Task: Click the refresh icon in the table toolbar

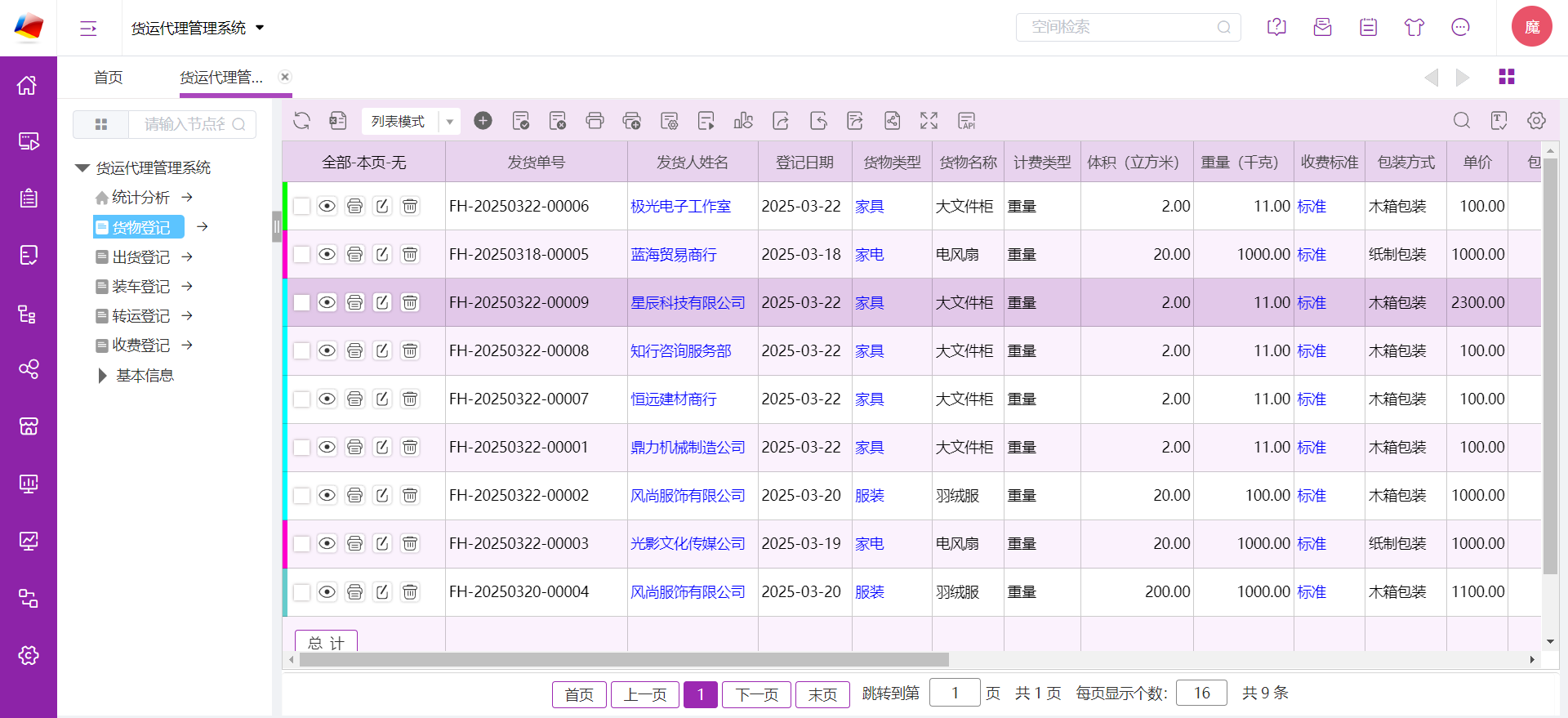Action: pos(302,121)
